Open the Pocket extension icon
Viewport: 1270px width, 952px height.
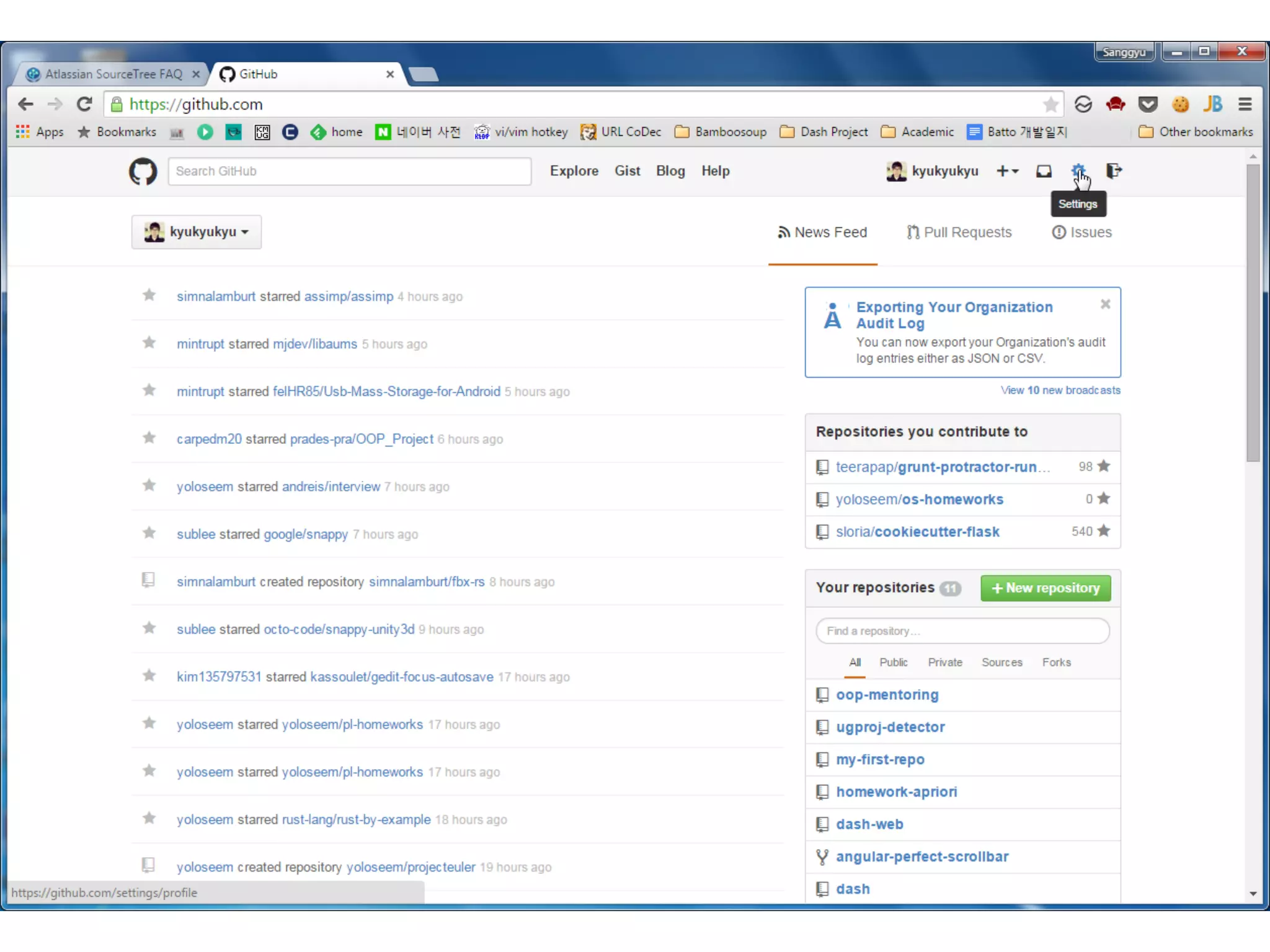coord(1148,104)
